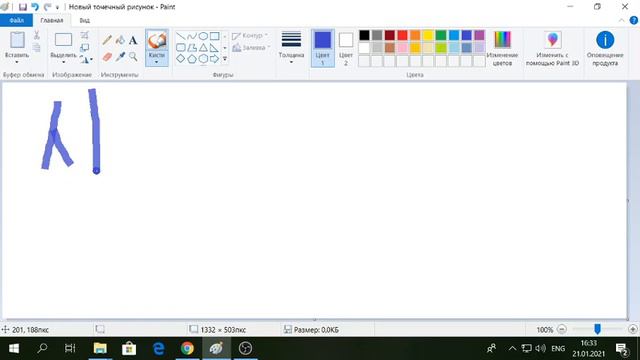Open the File (Файл) menu

click(16, 20)
